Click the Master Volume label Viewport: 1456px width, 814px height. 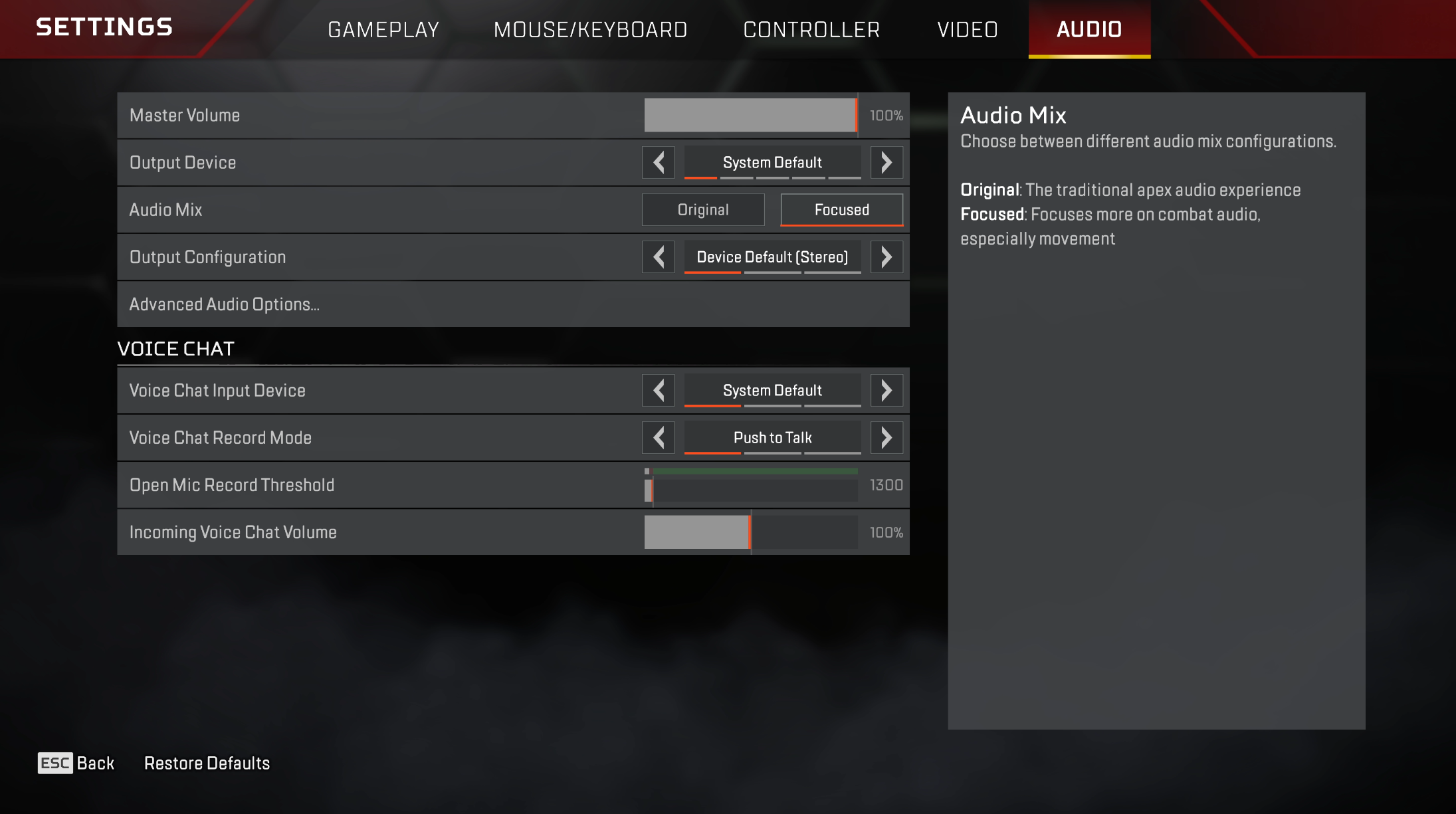pos(185,115)
